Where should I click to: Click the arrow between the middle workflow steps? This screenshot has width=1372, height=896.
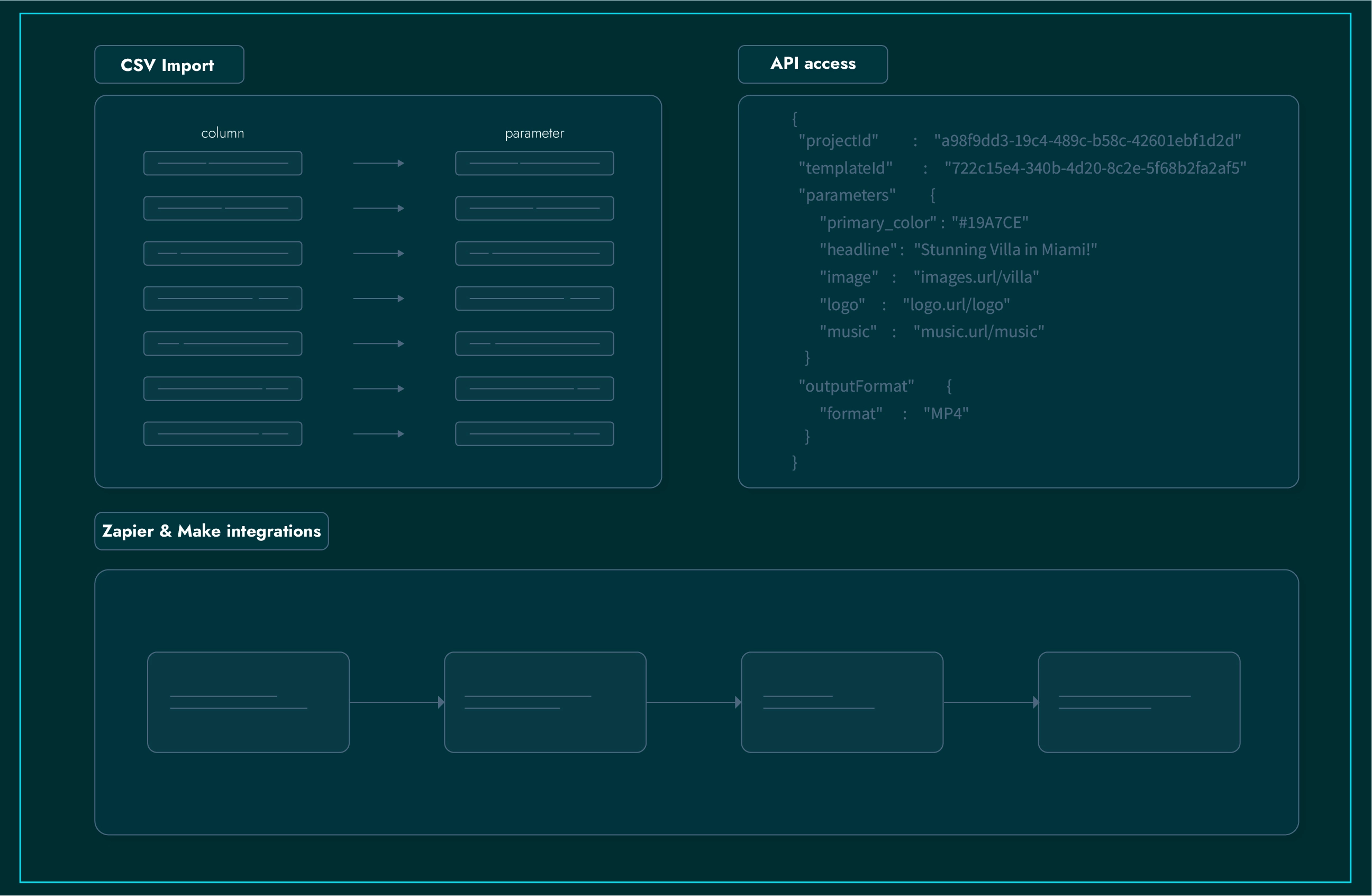[694, 702]
